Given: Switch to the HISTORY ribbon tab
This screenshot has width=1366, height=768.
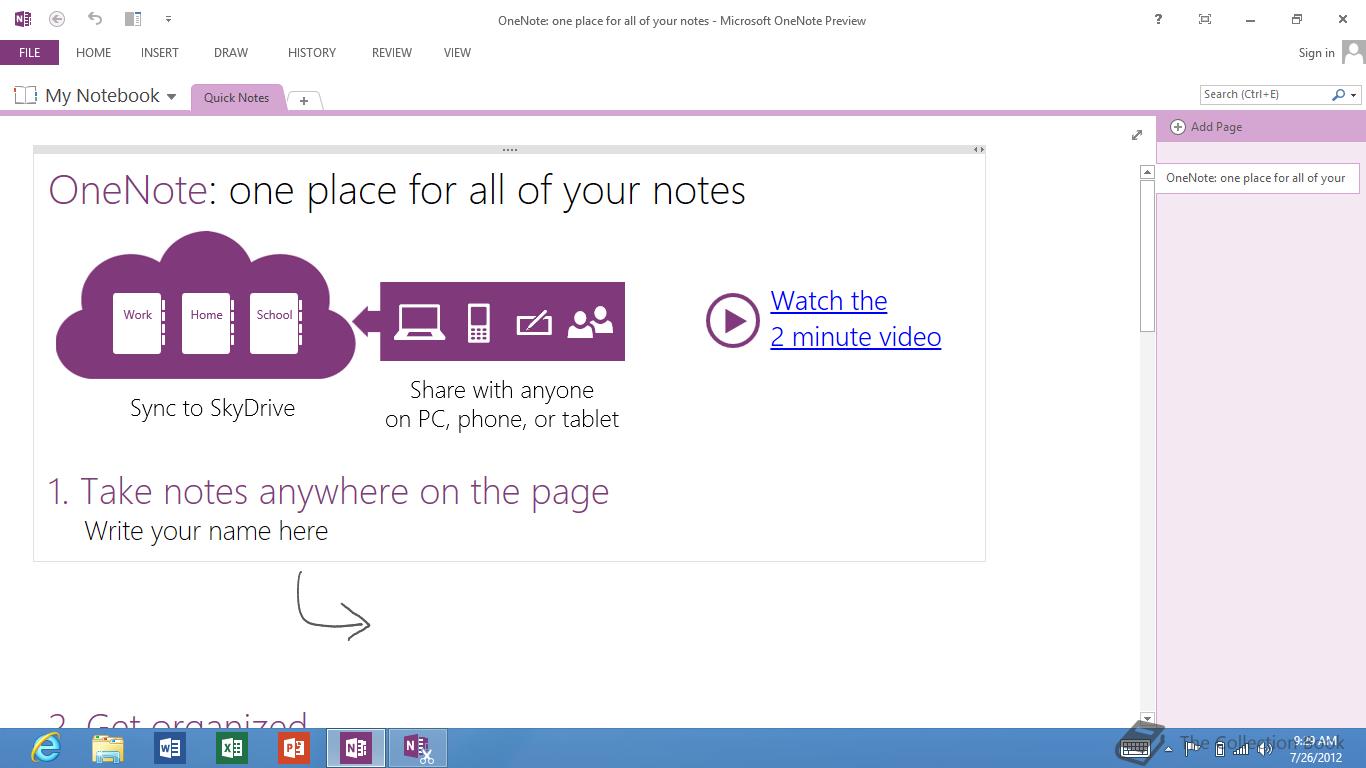Looking at the screenshot, I should coord(312,53).
